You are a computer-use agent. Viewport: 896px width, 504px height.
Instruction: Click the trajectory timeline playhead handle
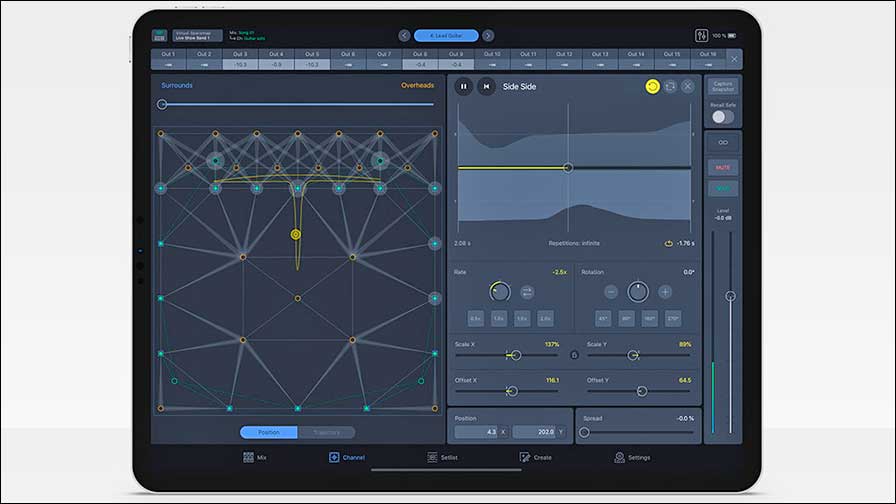click(568, 168)
